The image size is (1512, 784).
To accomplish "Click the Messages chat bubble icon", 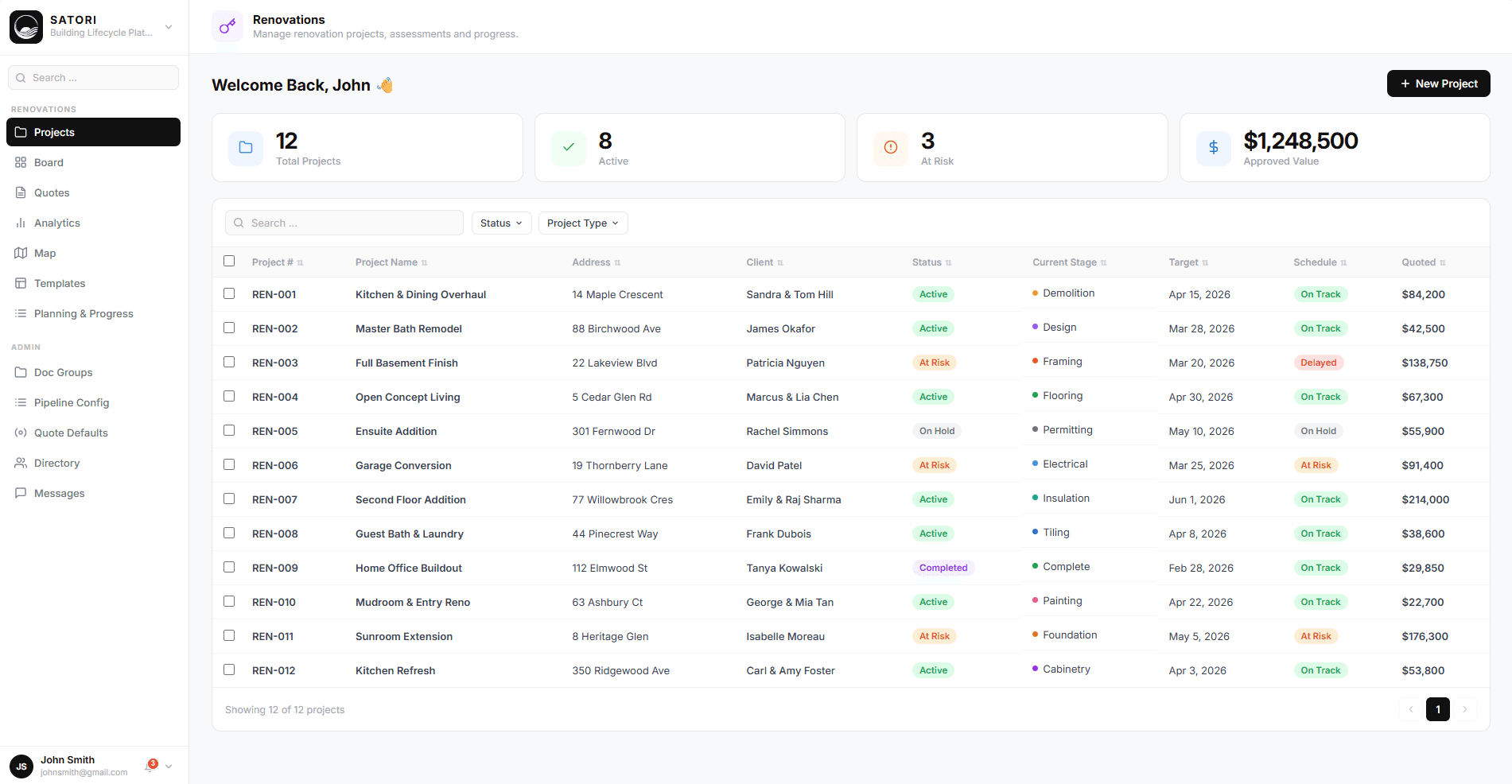I will [21, 493].
